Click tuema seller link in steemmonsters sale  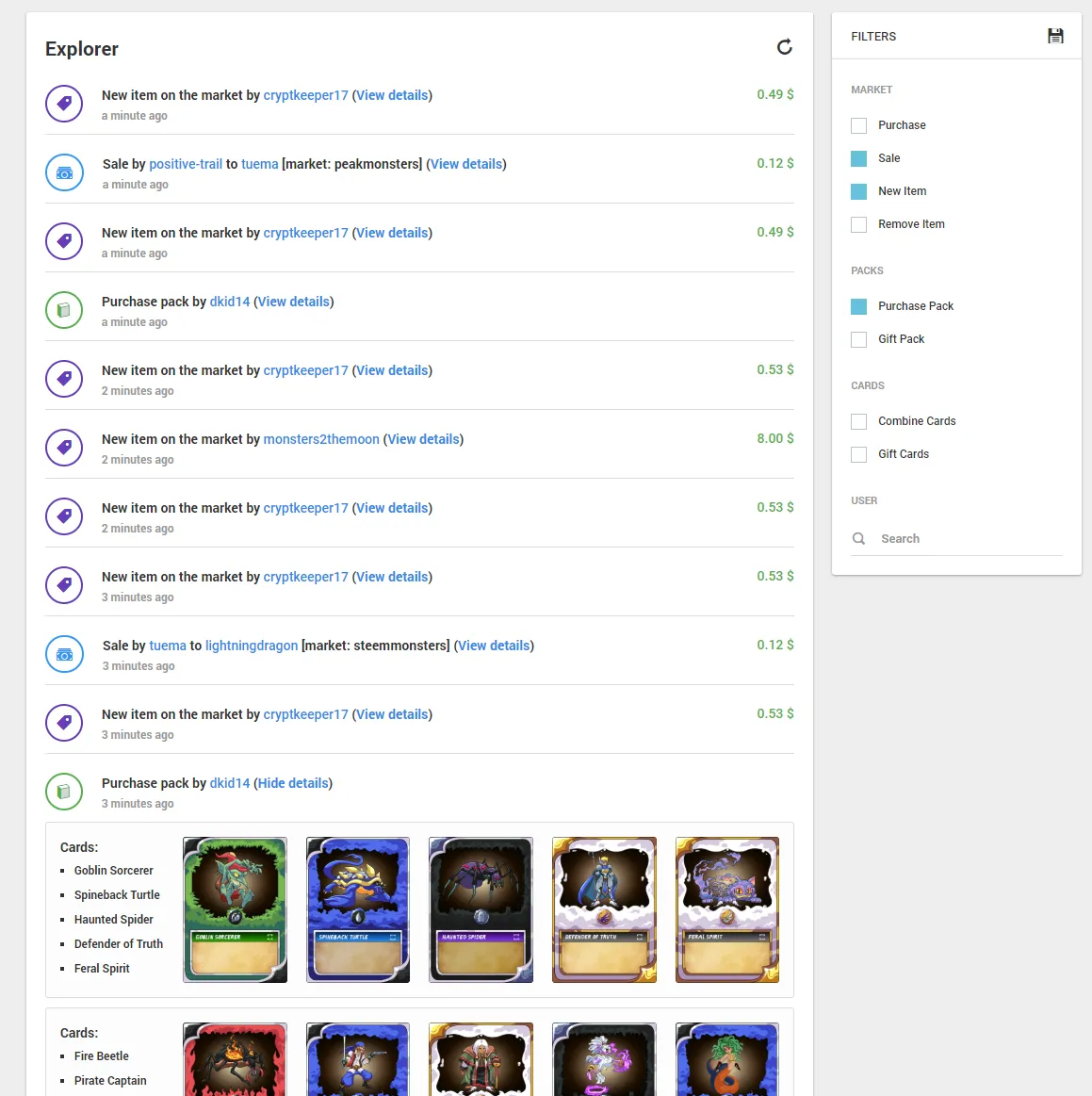[x=168, y=646]
